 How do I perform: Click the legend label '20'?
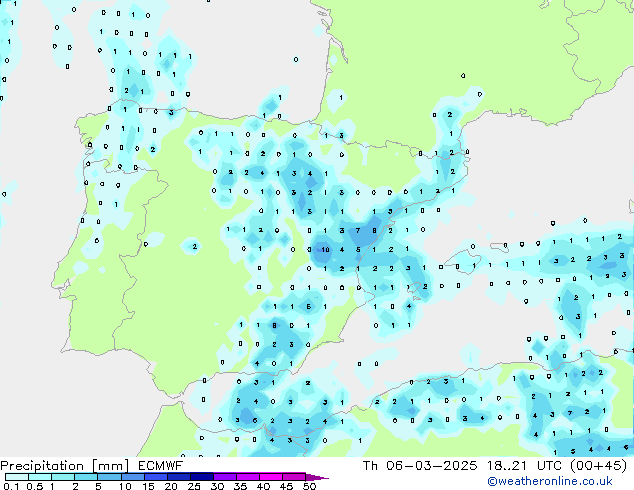(x=171, y=486)
